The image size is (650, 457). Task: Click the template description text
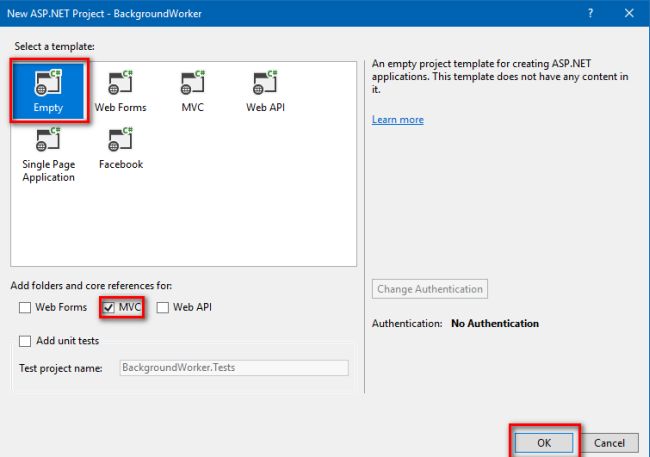(500, 76)
